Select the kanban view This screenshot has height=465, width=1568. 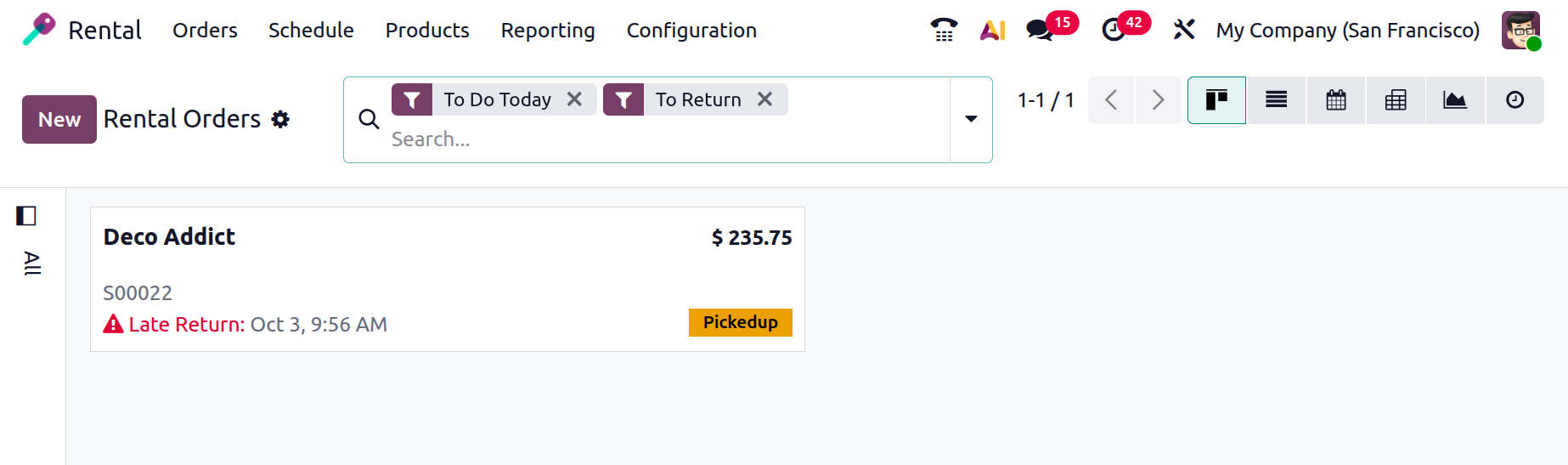coord(1216,100)
